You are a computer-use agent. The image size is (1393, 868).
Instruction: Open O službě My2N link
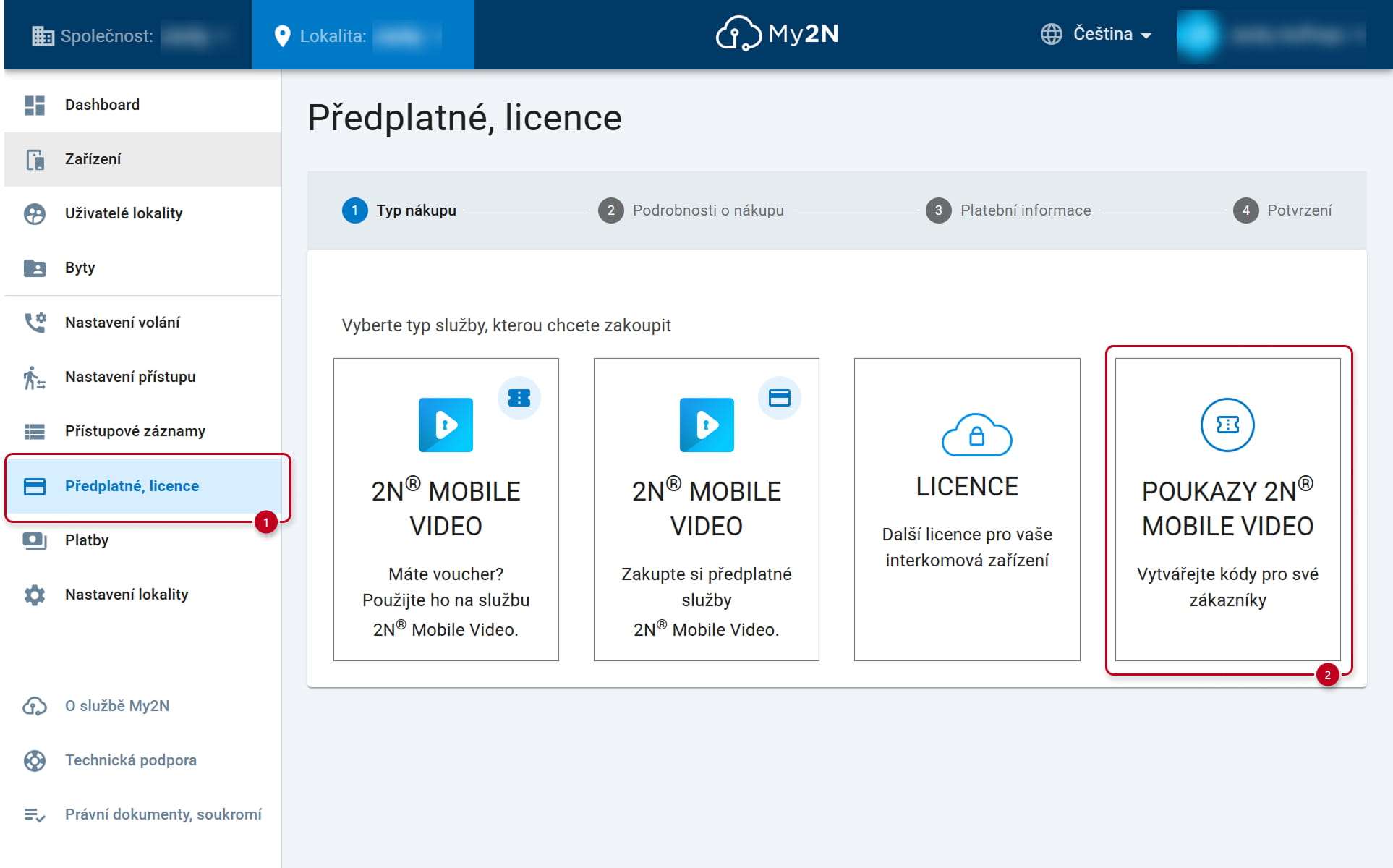point(142,706)
